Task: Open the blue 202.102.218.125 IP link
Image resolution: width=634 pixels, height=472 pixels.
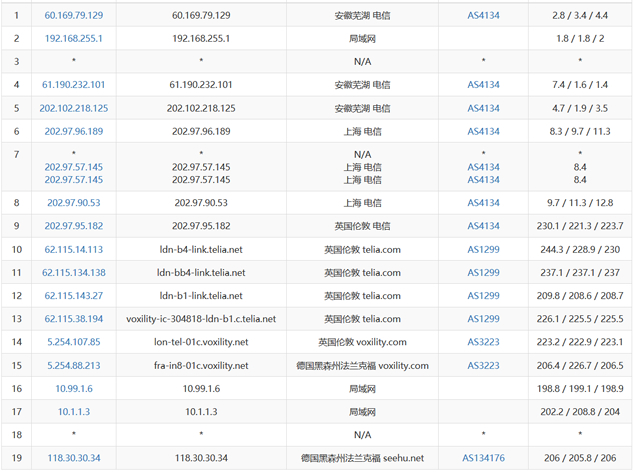Action: point(74,108)
